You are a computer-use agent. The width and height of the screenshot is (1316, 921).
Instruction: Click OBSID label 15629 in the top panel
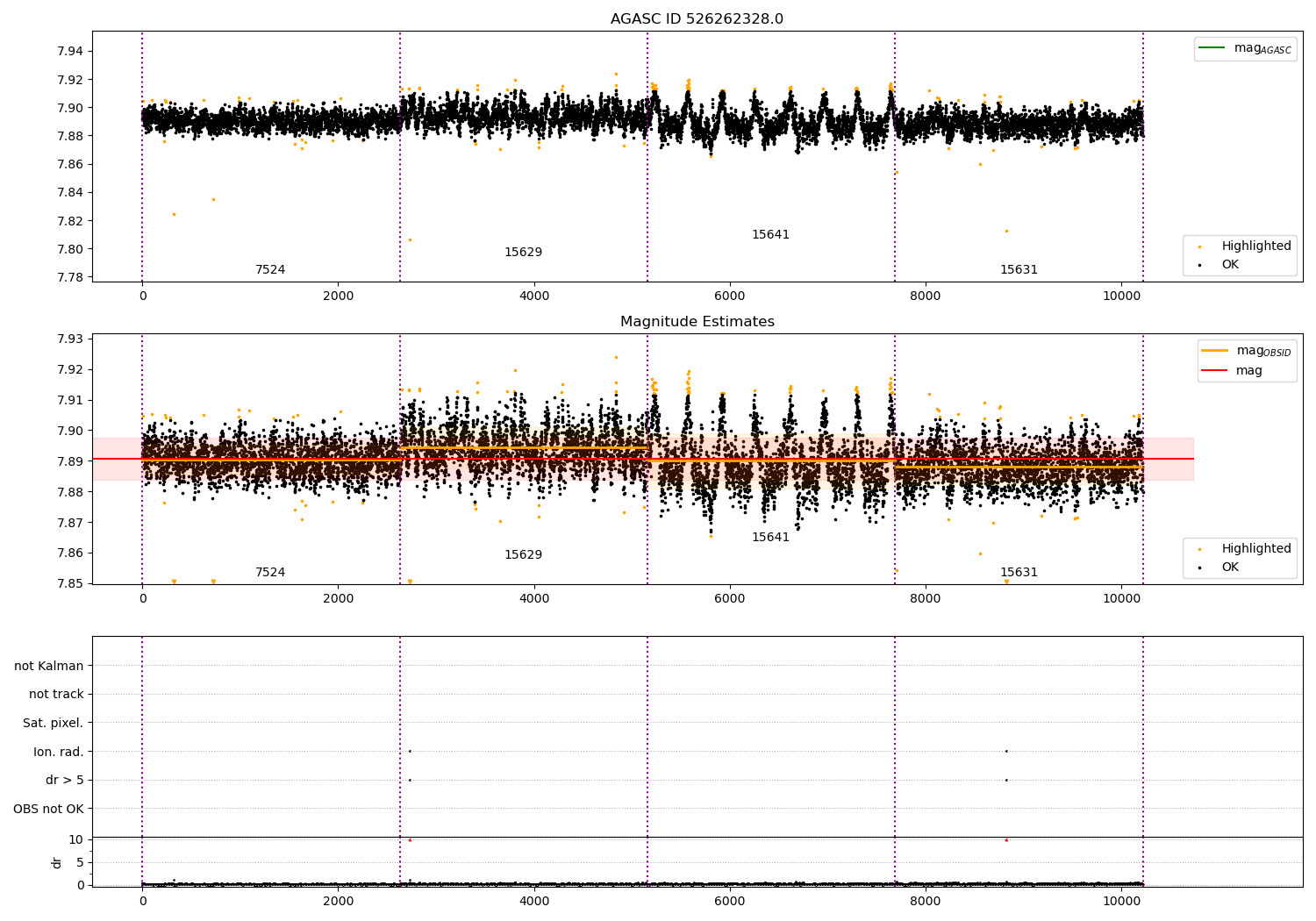(x=523, y=252)
